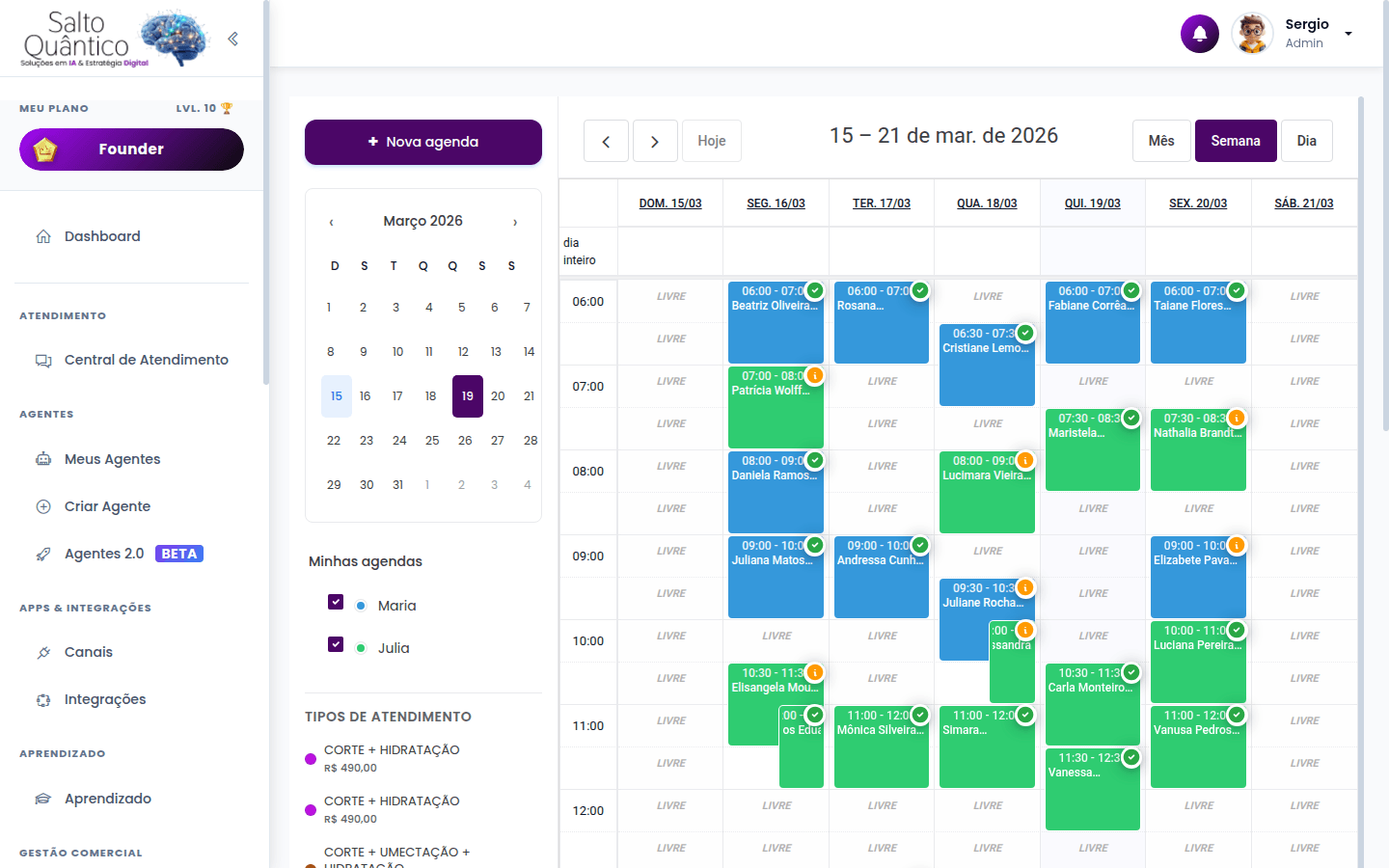This screenshot has height=868, width=1389.
Task: Jump to today with Hoje button
Action: (712, 141)
